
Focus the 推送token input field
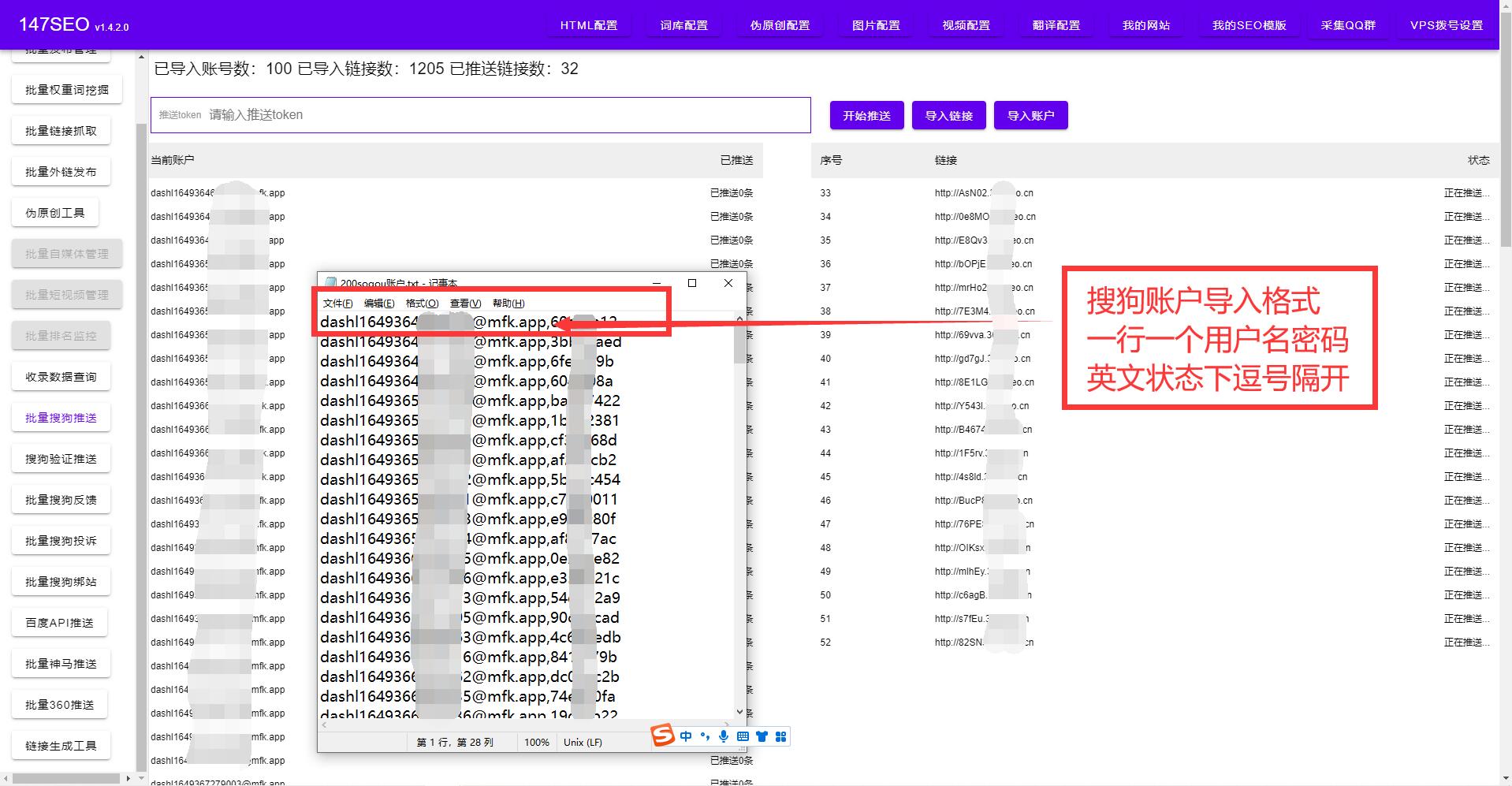pyautogui.click(x=481, y=115)
